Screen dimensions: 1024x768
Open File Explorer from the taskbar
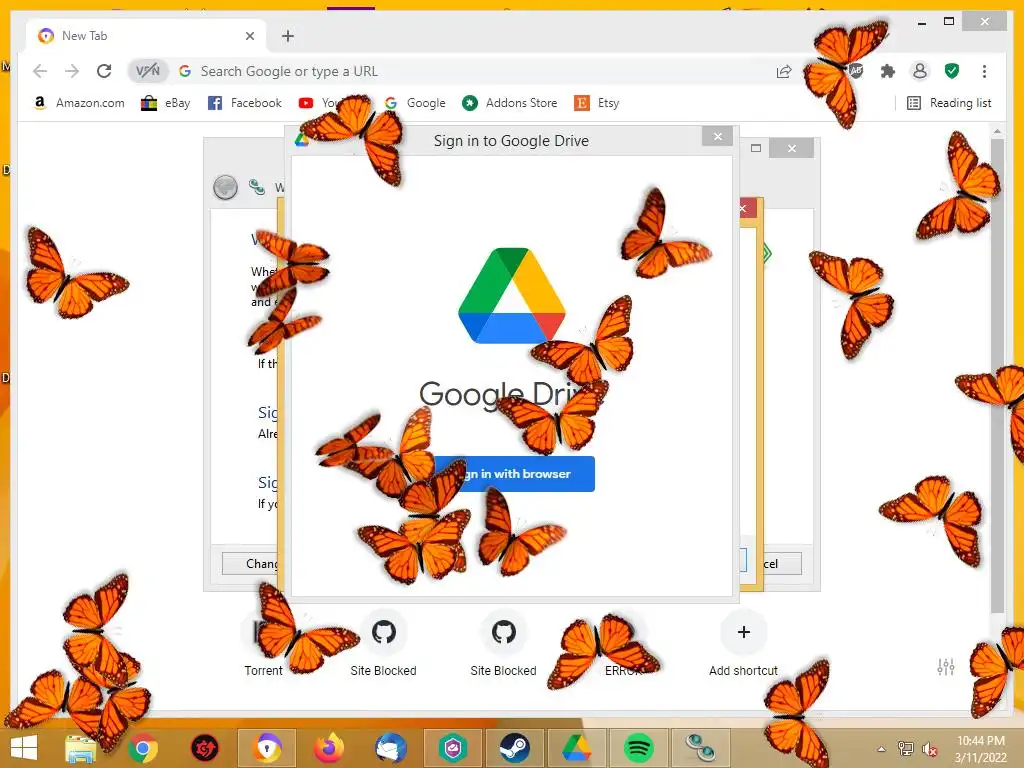tap(81, 748)
